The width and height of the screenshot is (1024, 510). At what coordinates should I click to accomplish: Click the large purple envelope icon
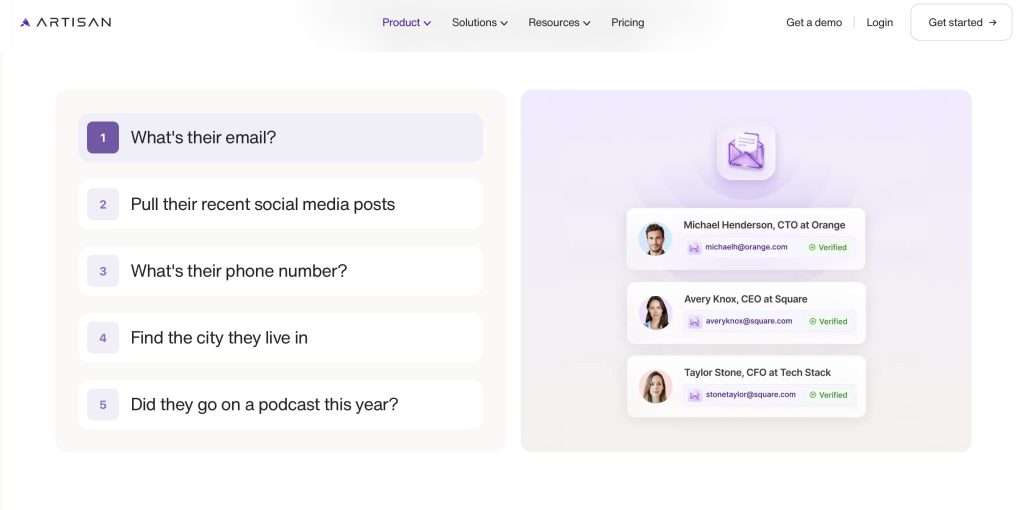coord(746,151)
